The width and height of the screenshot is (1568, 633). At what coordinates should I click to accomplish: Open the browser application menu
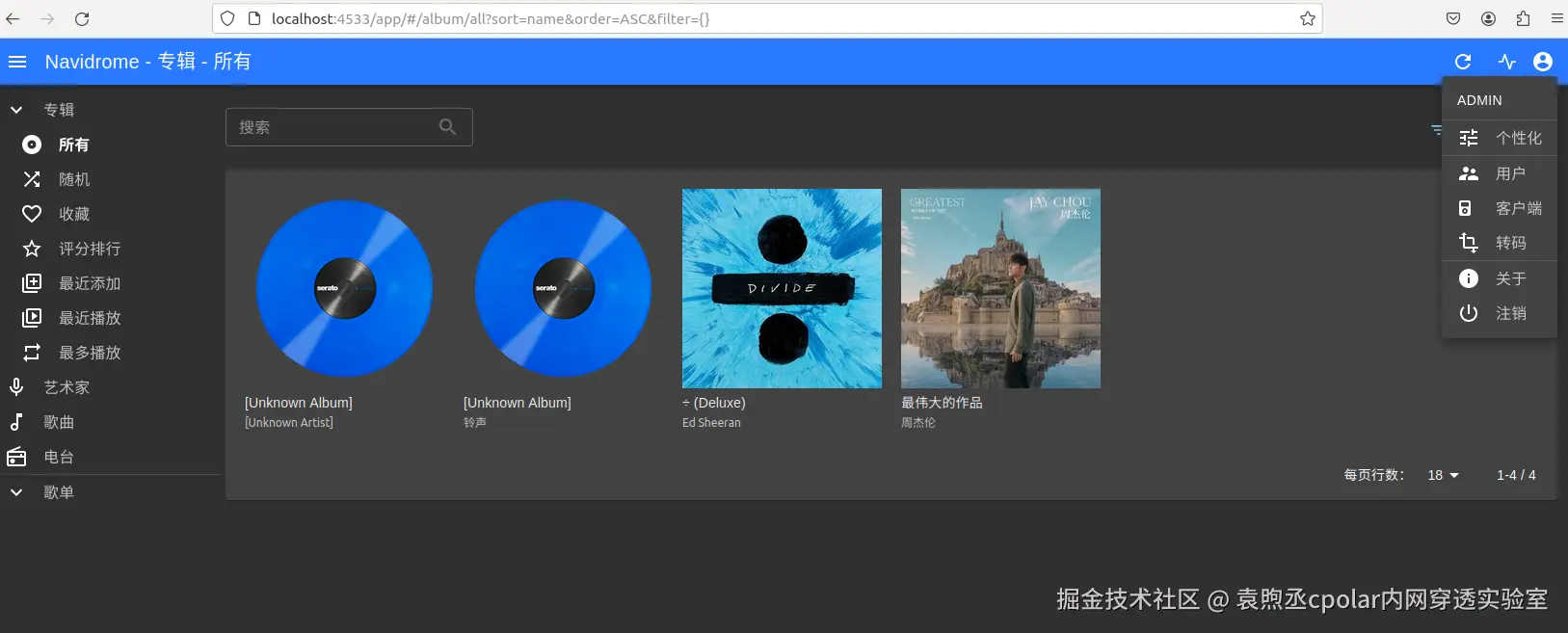(1556, 18)
